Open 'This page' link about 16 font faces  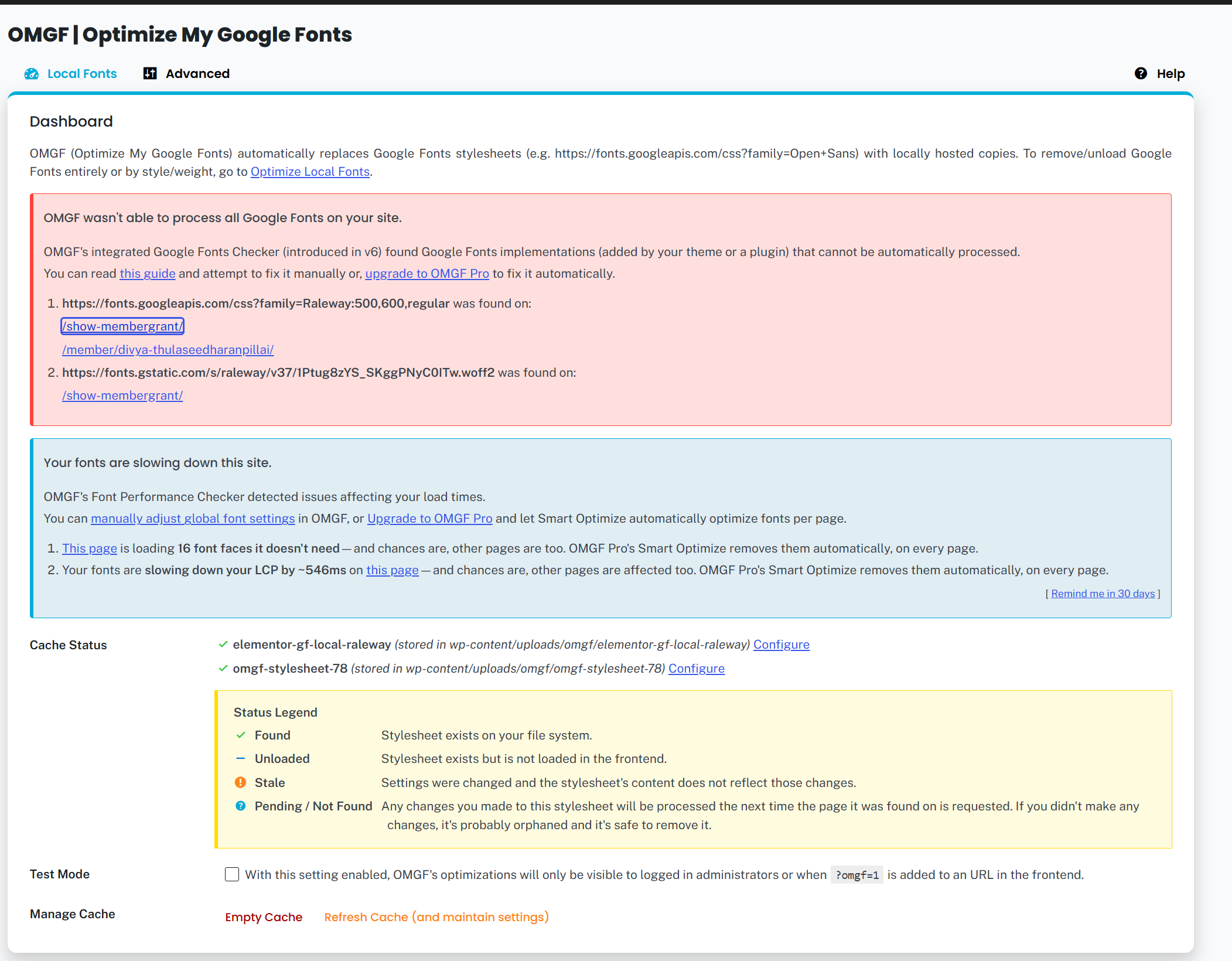click(x=90, y=548)
